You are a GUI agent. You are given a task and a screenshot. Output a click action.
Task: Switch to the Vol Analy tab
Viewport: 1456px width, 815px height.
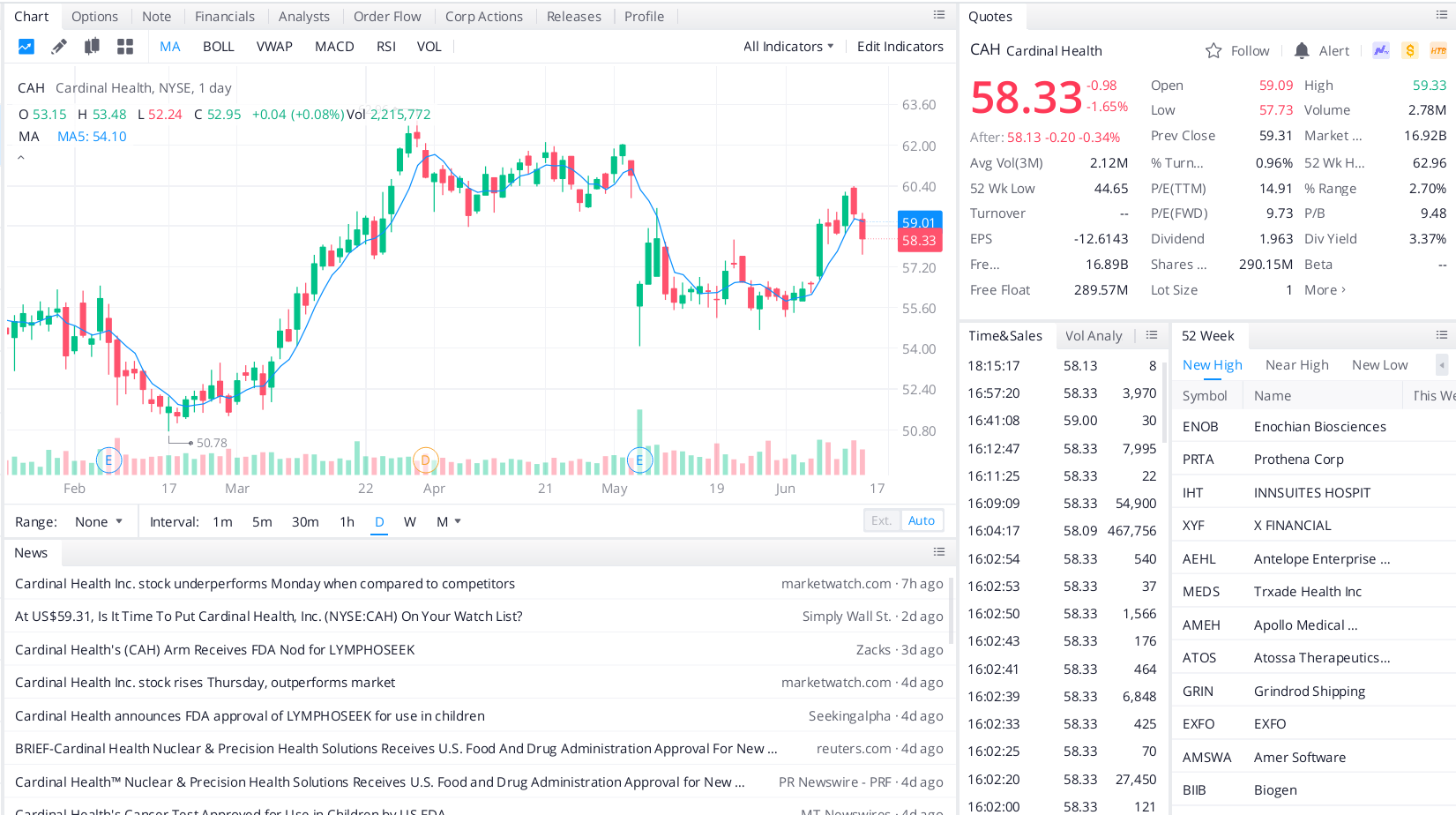pyautogui.click(x=1094, y=336)
